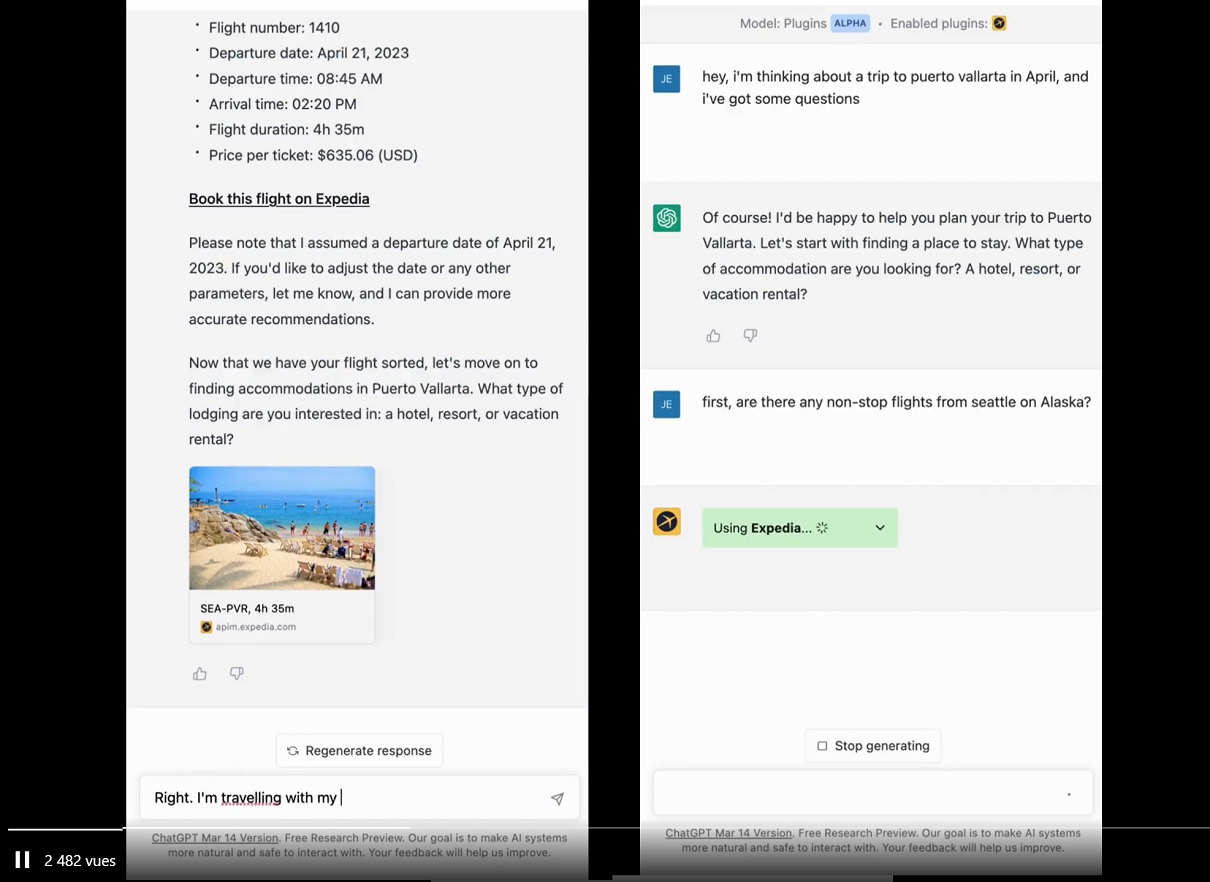Click the '2 482 vues' view count

coord(80,860)
